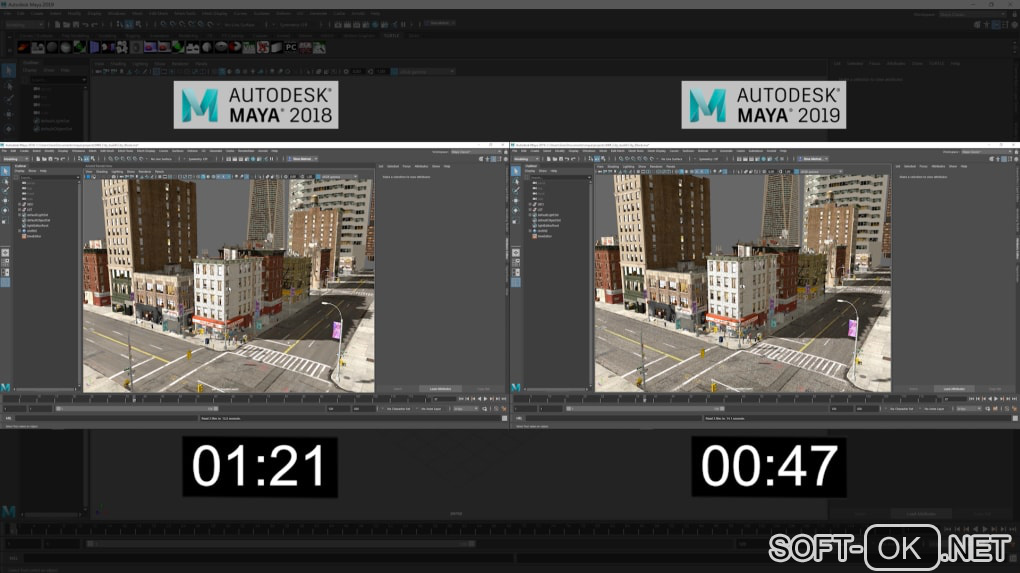The width and height of the screenshot is (1020, 573).
Task: Play forward in Maya 2019 playback controls
Action: coord(996,399)
